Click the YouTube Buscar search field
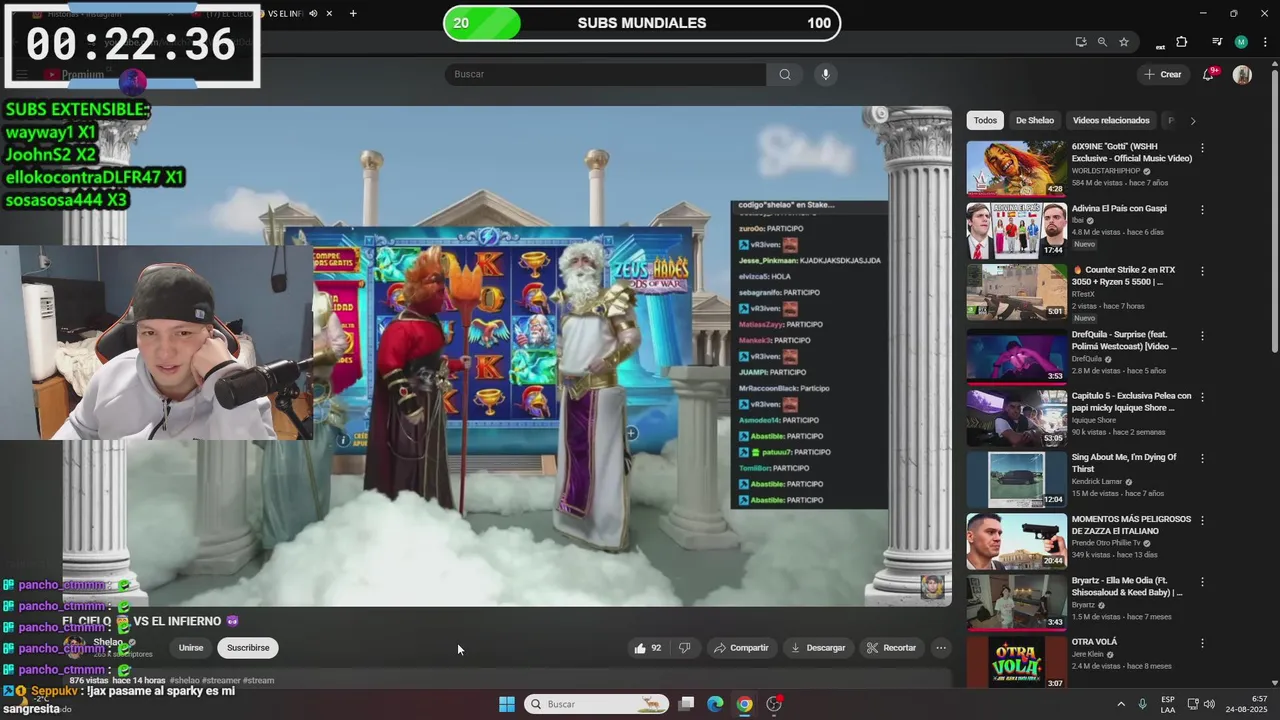1280x720 pixels. pyautogui.click(x=605, y=74)
